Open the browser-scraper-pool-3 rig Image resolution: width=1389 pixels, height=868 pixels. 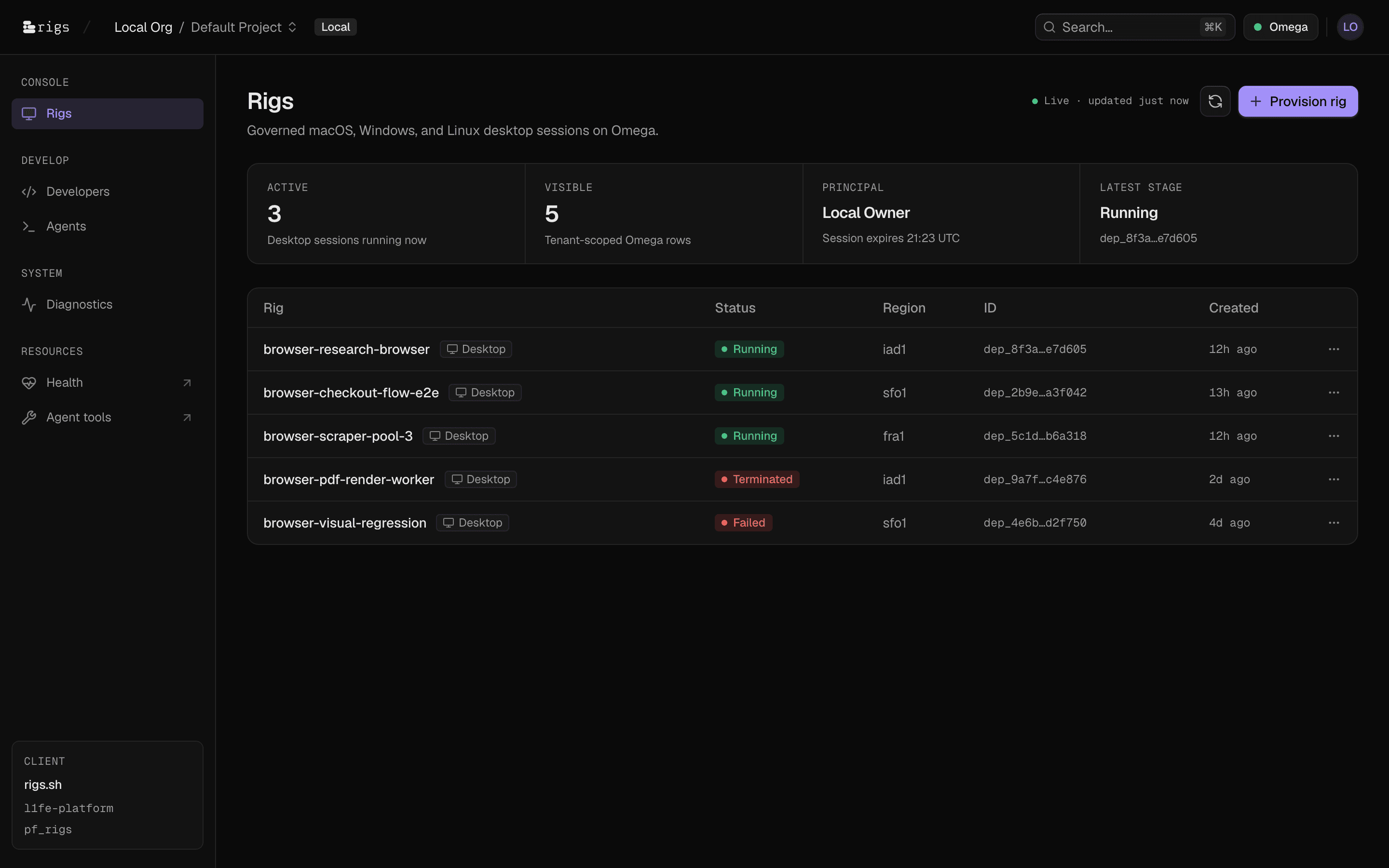pos(338,436)
